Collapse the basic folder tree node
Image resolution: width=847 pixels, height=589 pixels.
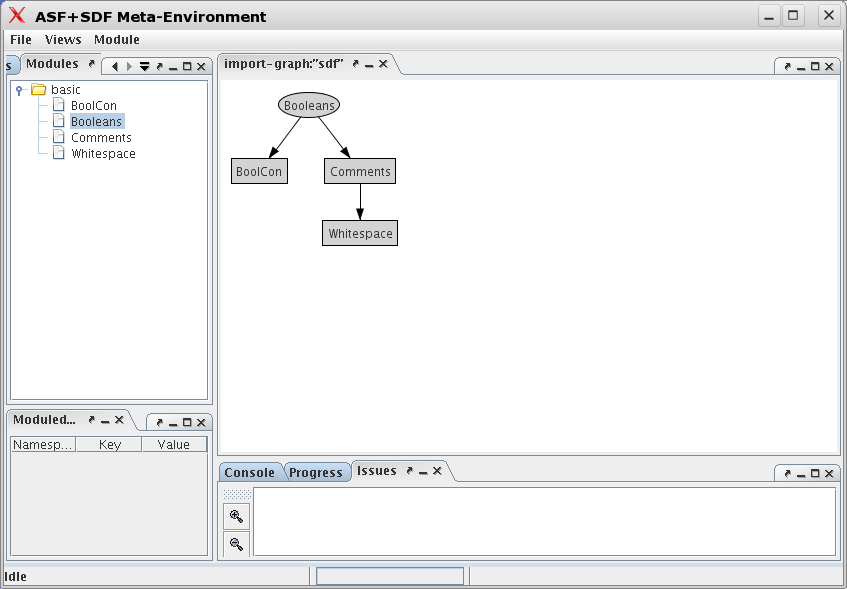[x=20, y=90]
